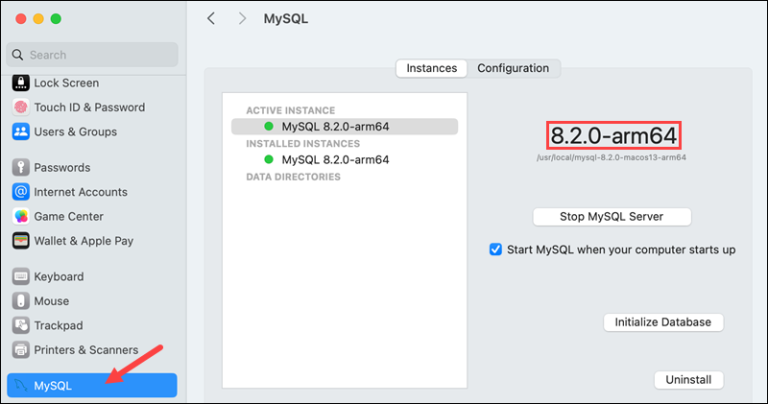This screenshot has width=768, height=404.
Task: Click the MySQL label in sidebar
Action: 53,386
